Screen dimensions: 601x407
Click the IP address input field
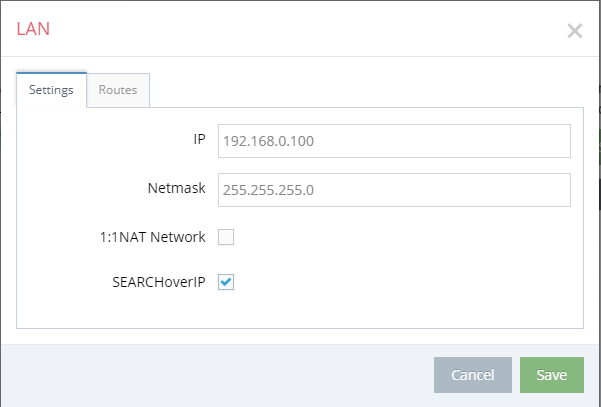point(394,141)
